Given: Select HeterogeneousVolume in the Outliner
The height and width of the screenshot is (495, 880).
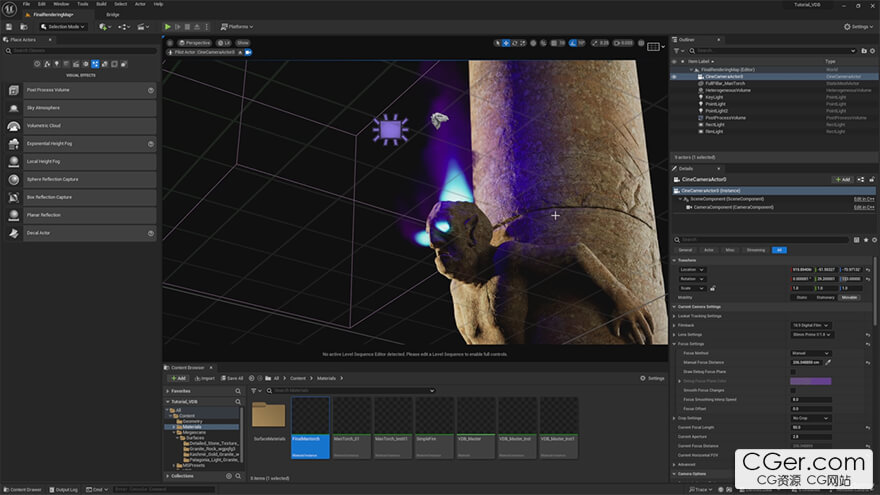Looking at the screenshot, I should tap(727, 90).
